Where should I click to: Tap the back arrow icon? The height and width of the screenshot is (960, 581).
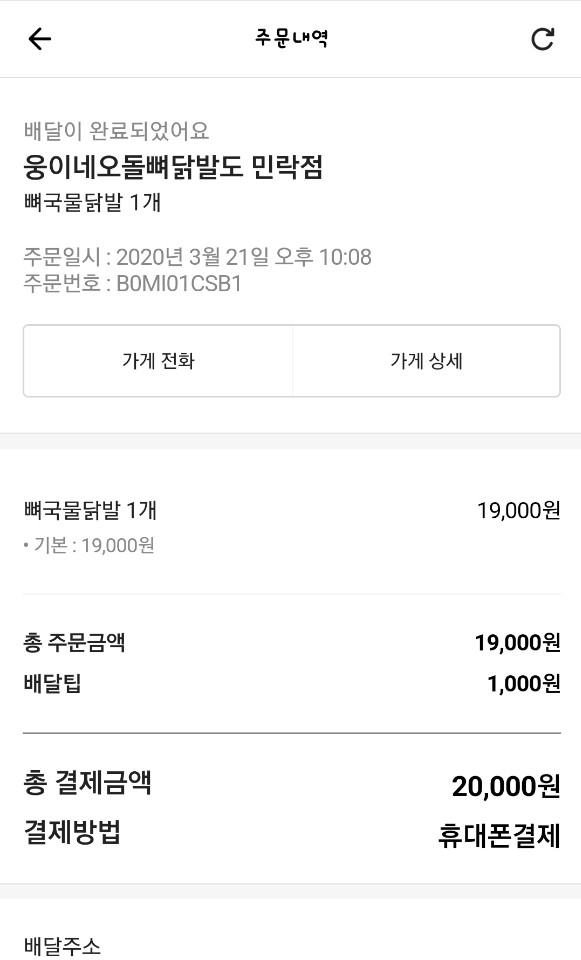coord(40,39)
